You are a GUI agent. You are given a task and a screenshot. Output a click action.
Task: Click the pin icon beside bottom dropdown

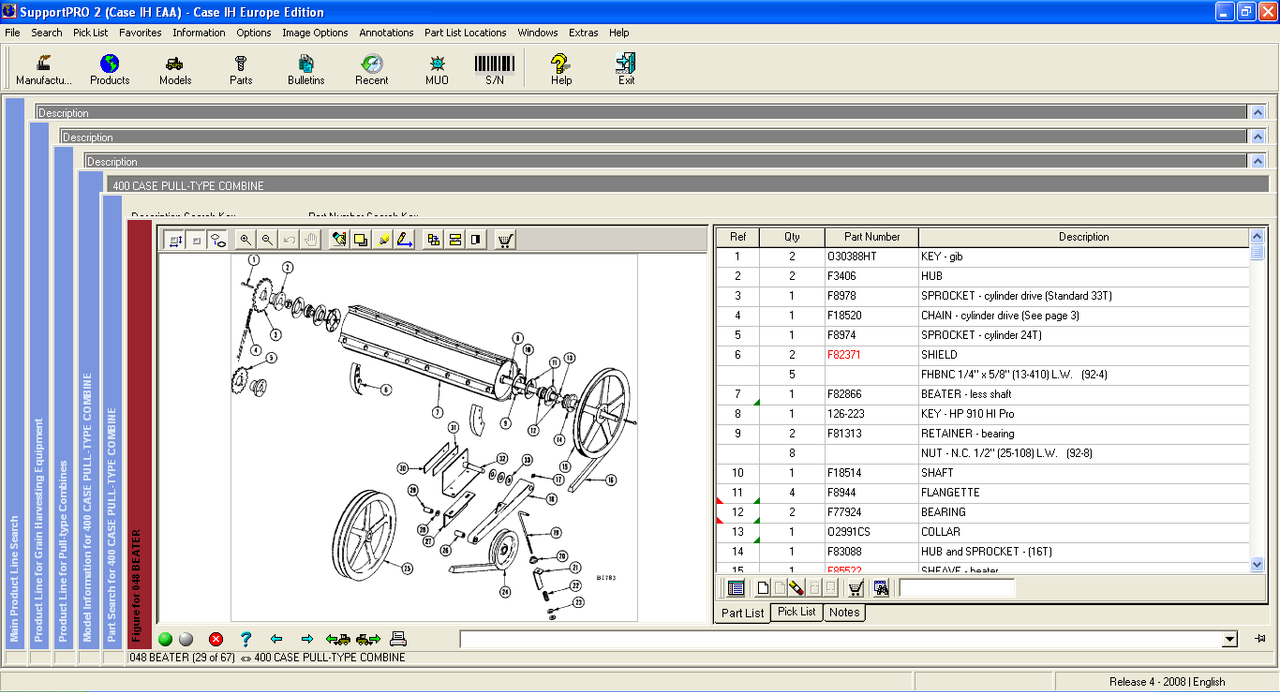tap(1260, 639)
